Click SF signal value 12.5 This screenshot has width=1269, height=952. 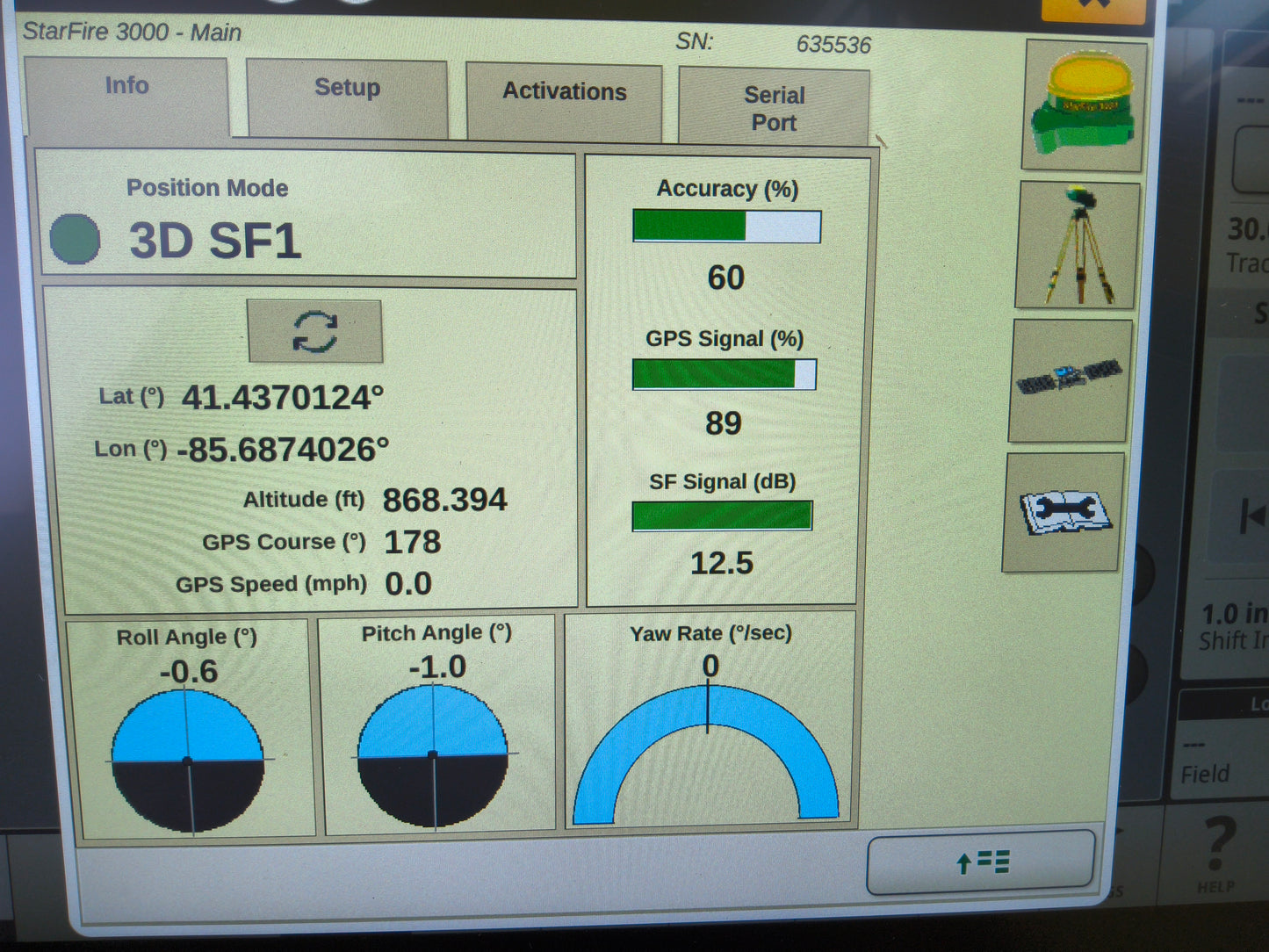pos(722,563)
